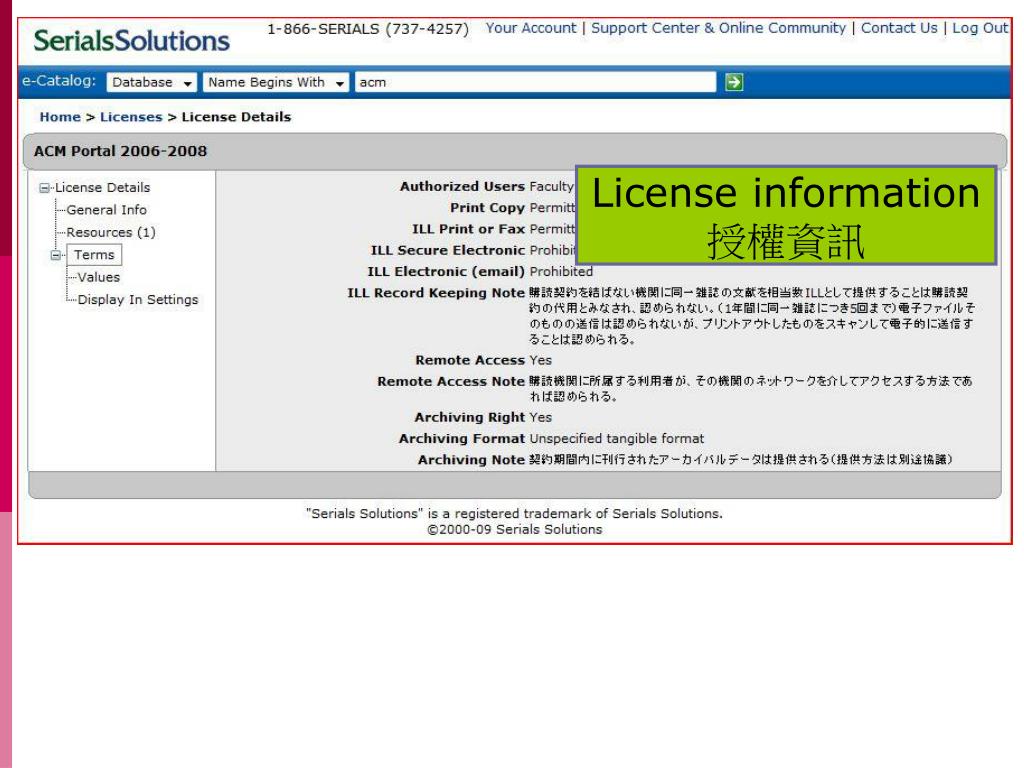Click the phone number 1-866-SERIALS
This screenshot has width=1024, height=768.
point(368,29)
